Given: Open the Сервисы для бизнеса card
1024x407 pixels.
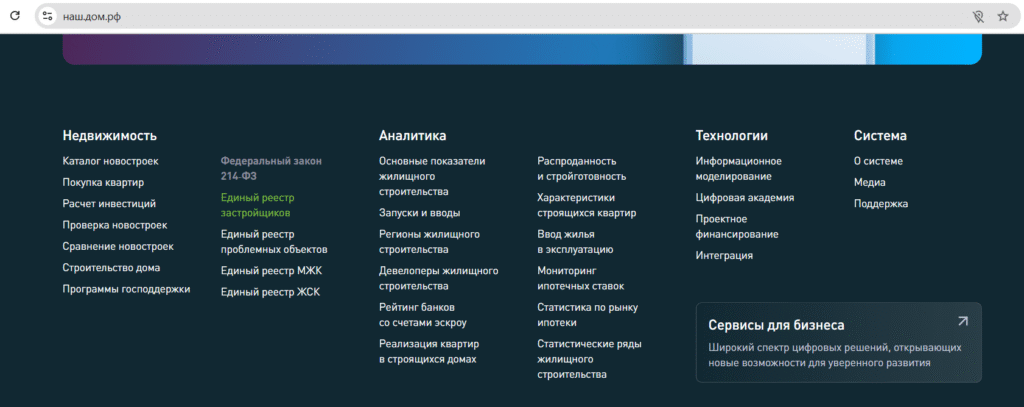Looking at the screenshot, I should tap(820, 343).
